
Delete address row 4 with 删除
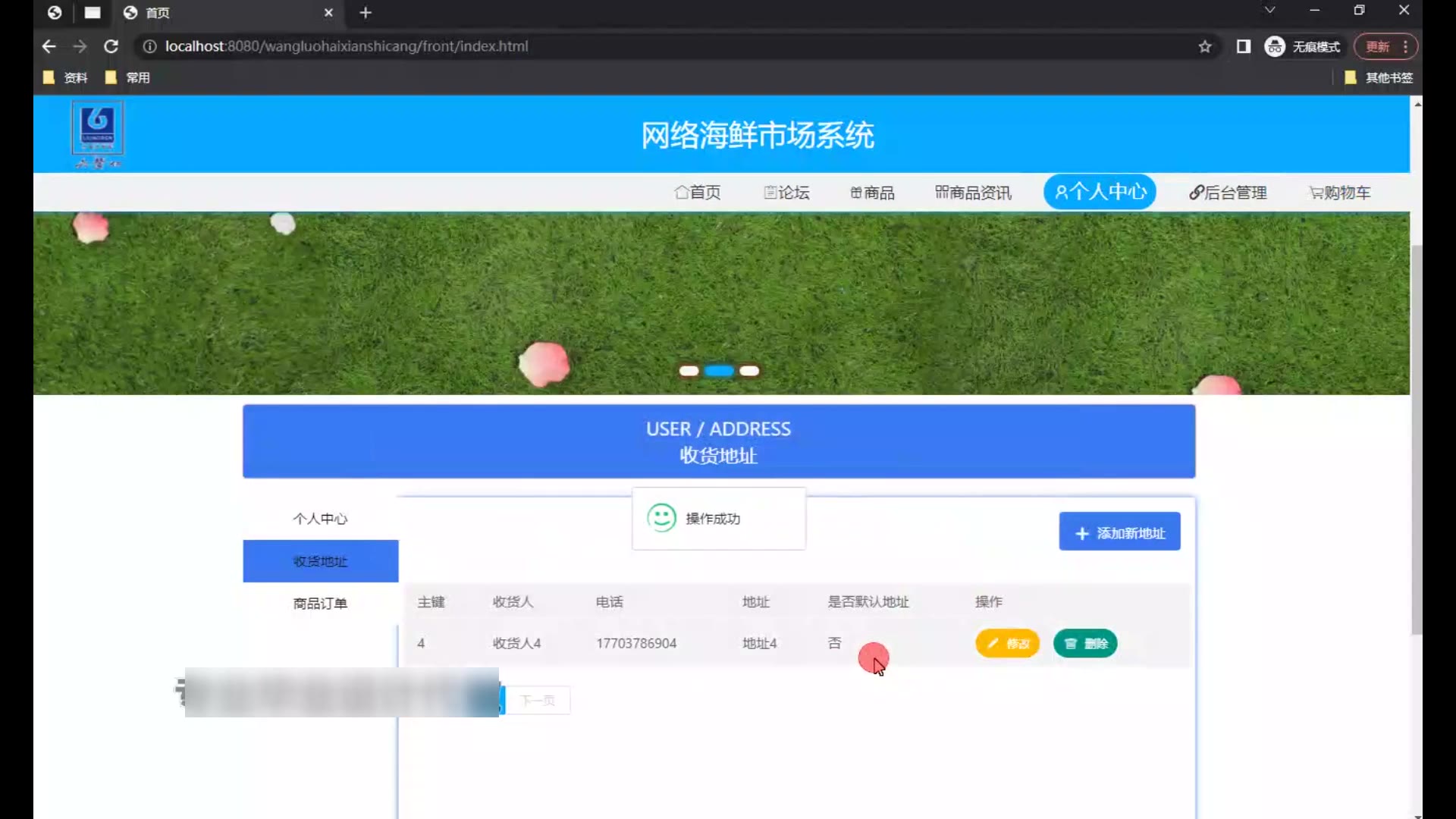click(x=1085, y=643)
